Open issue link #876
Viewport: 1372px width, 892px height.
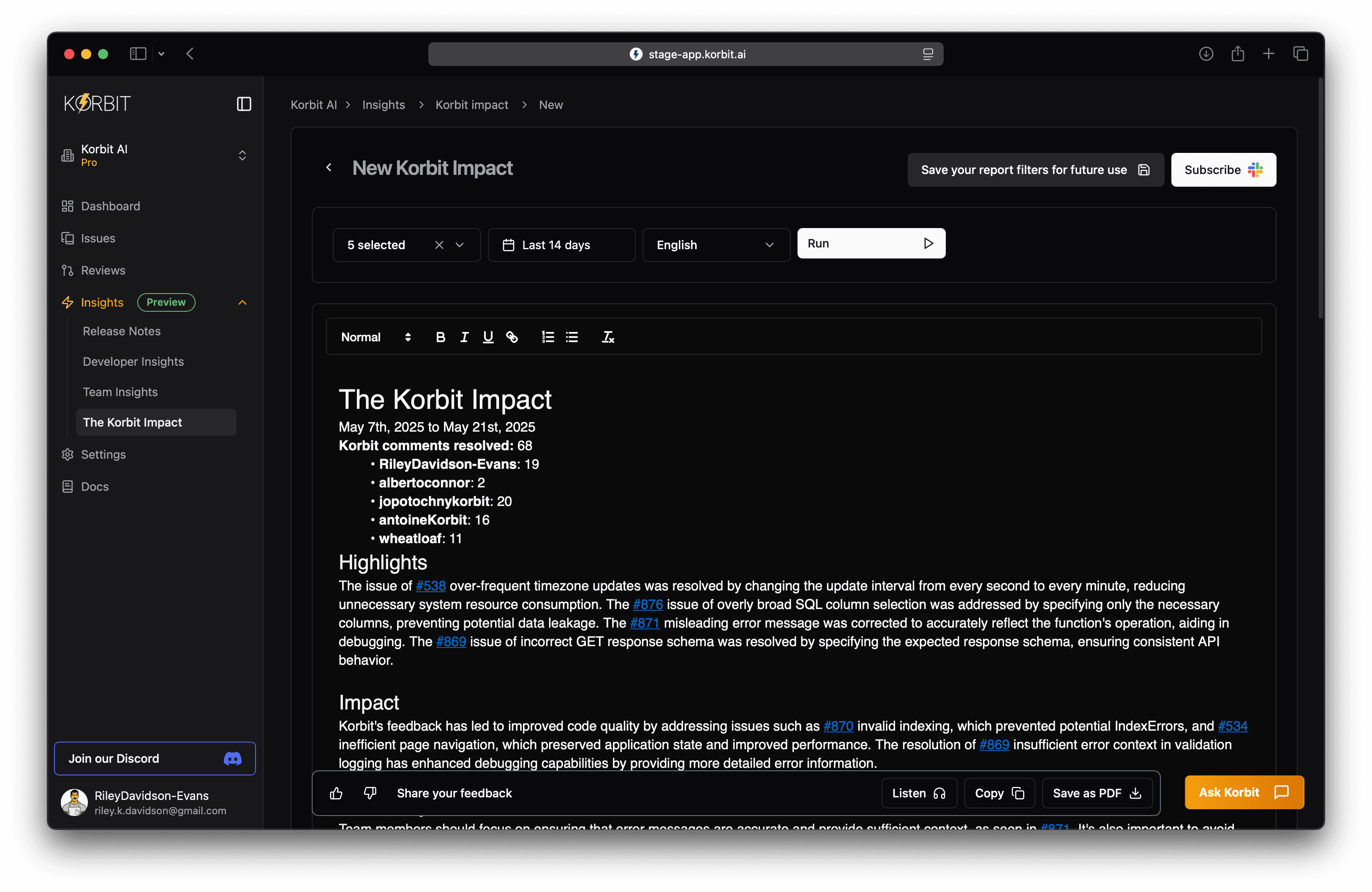(x=648, y=604)
